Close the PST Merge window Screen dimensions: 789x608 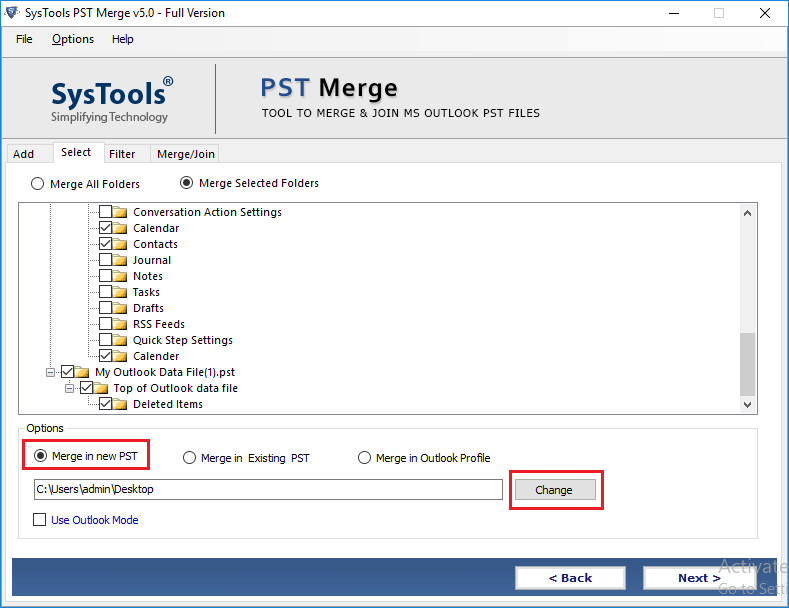(765, 13)
